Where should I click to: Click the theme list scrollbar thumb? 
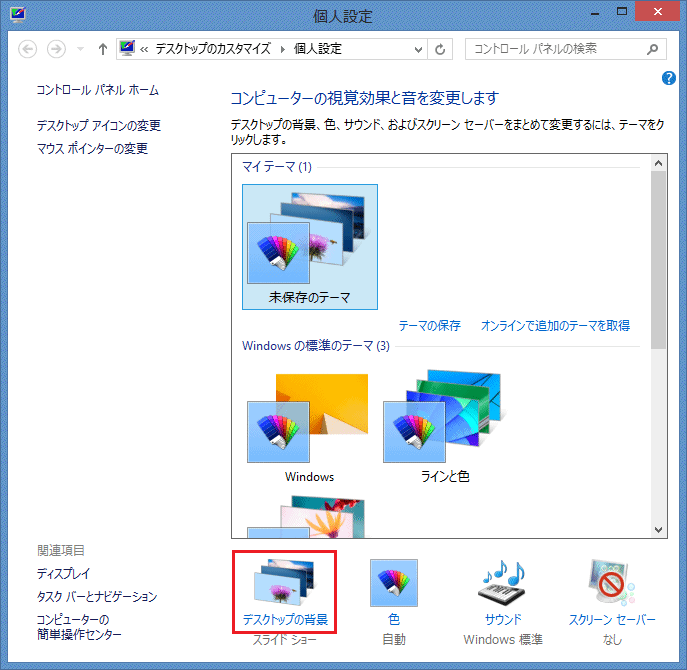pos(658,260)
